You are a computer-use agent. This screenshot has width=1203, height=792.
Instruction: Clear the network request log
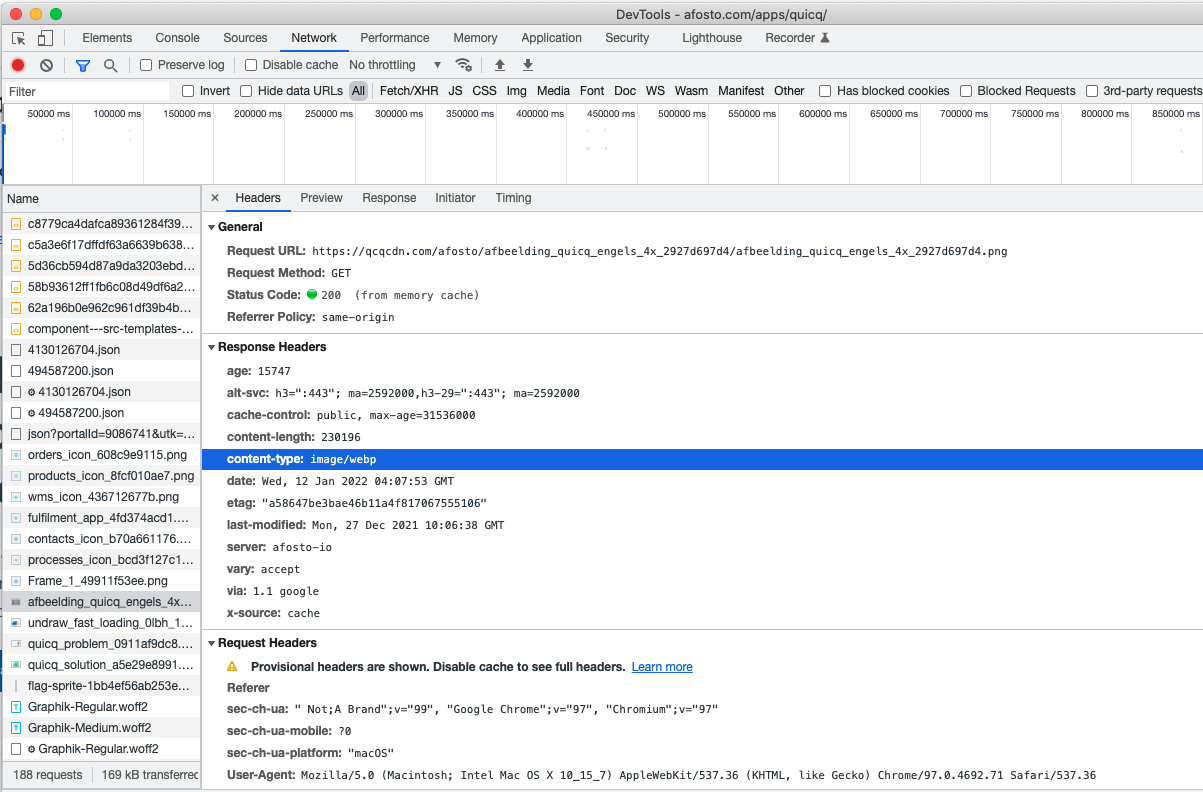click(x=46, y=63)
